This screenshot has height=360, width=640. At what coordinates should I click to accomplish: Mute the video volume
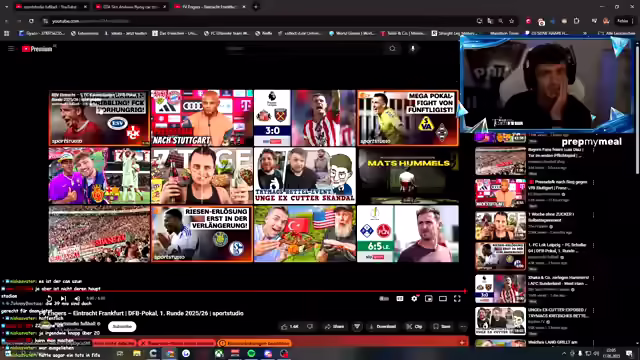tap(77, 299)
